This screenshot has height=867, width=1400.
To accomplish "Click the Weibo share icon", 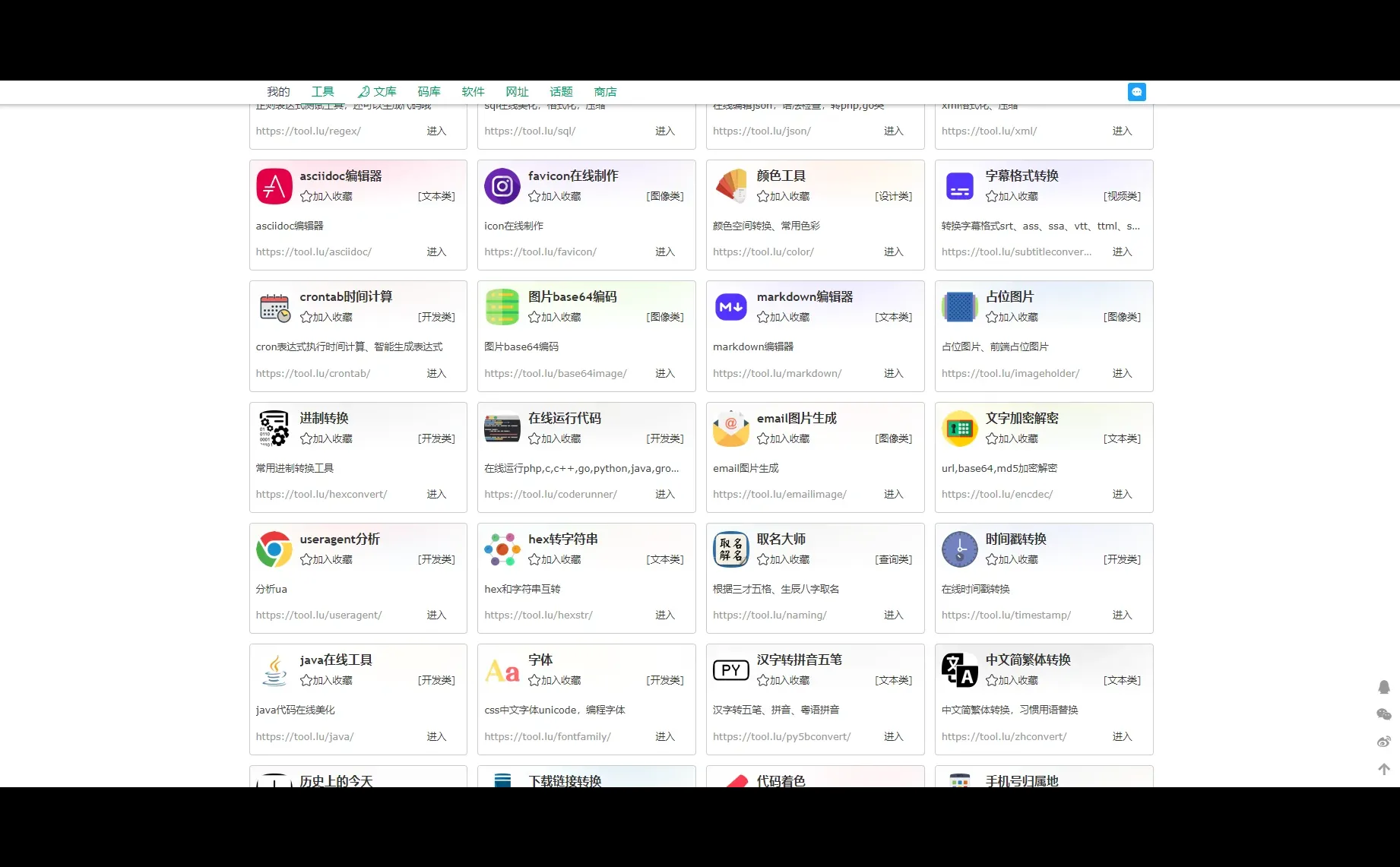I will tap(1384, 742).
